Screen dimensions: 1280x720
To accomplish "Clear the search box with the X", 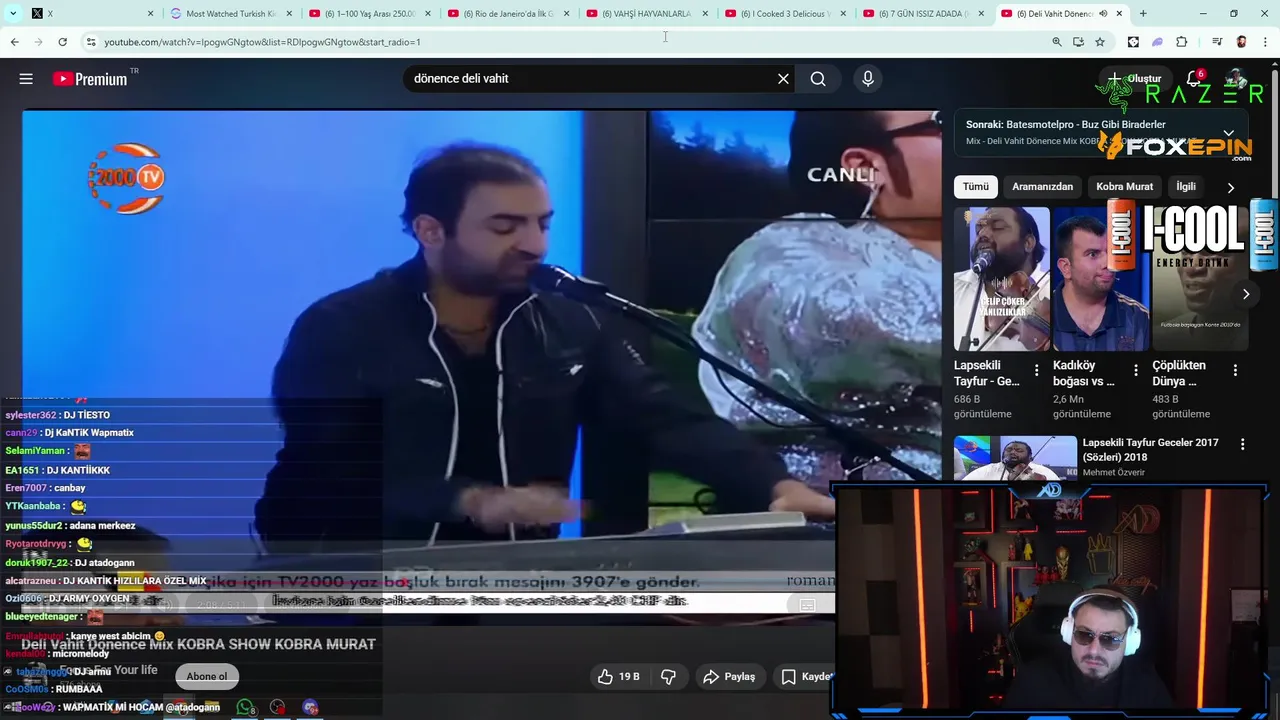I will [783, 79].
